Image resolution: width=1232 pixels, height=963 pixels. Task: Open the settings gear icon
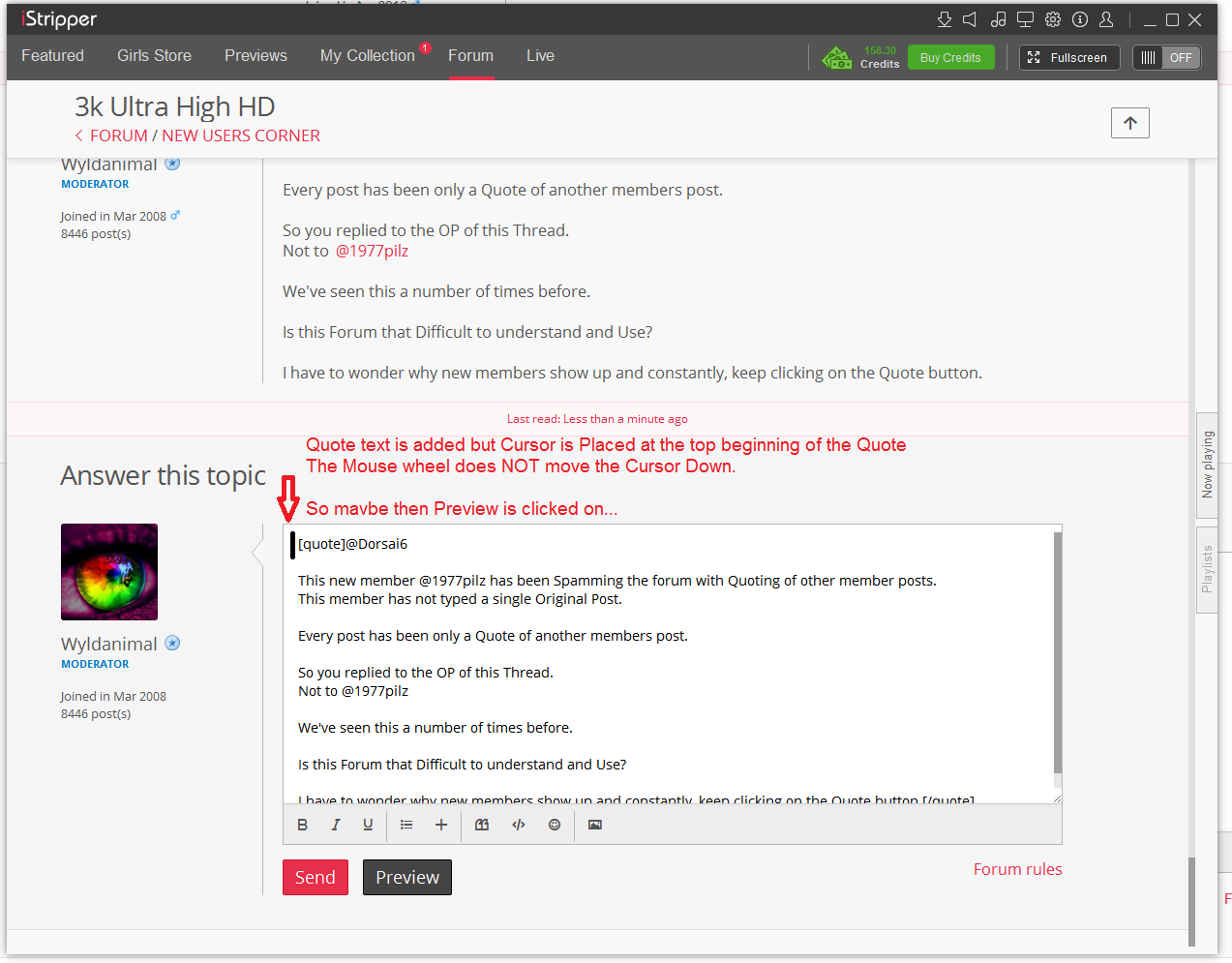[1053, 19]
